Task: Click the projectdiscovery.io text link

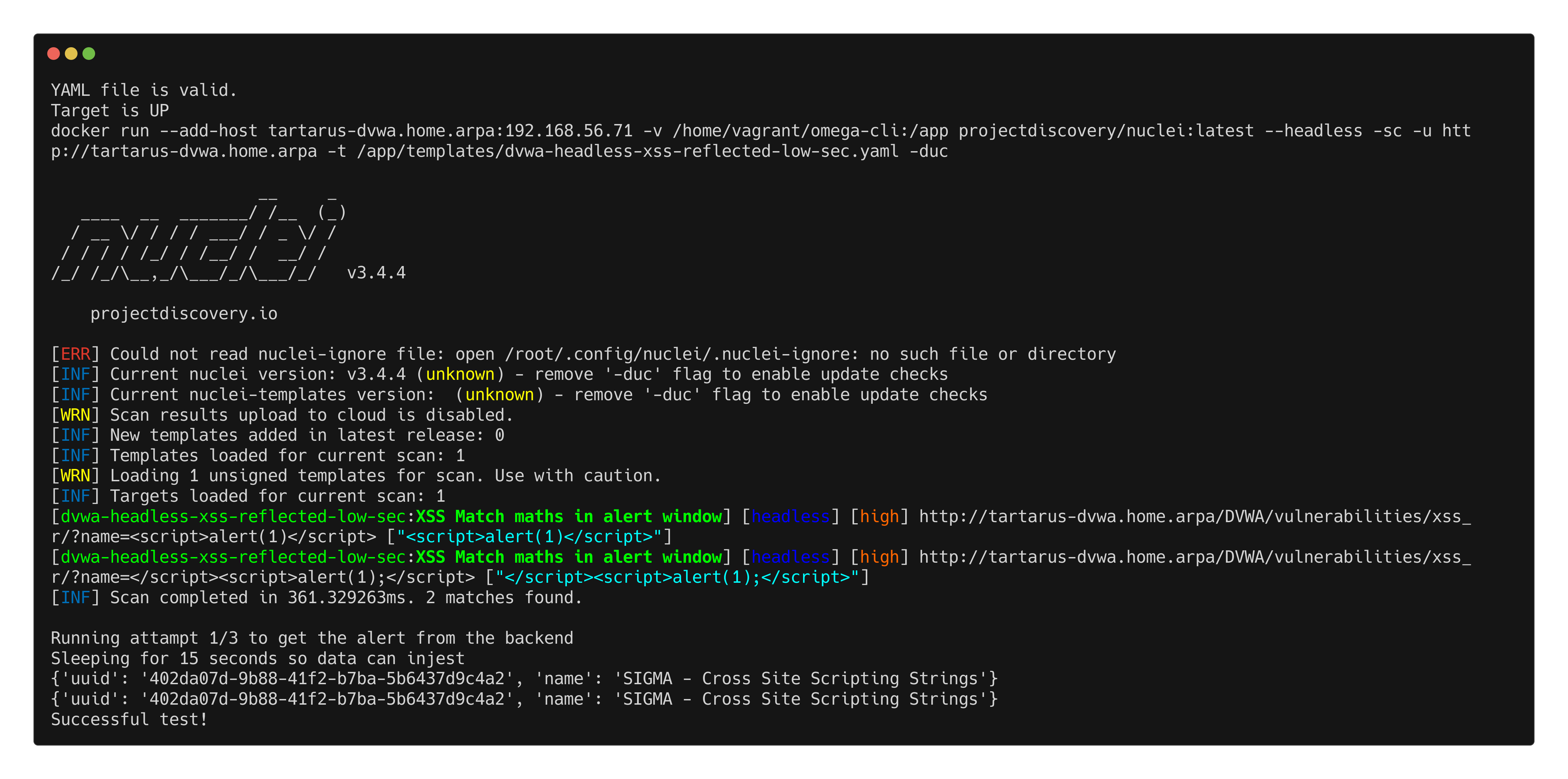Action: pos(184,314)
